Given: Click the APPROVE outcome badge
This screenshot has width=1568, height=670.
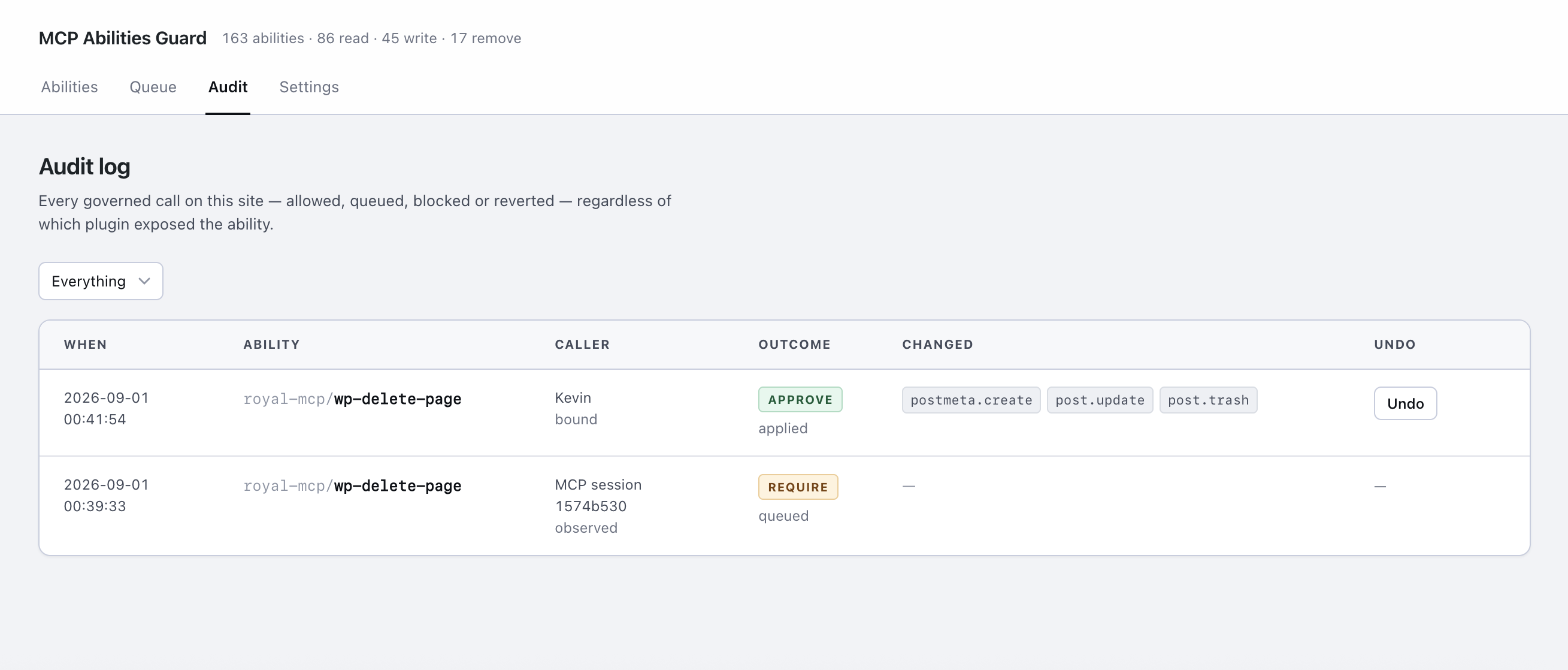Looking at the screenshot, I should (800, 400).
